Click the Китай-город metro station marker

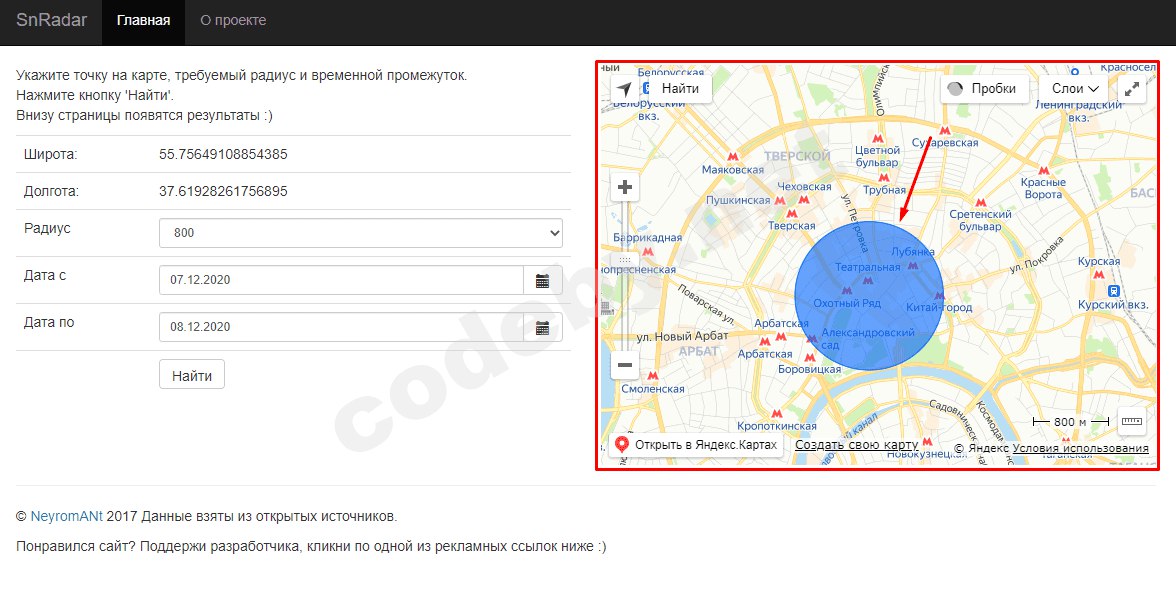click(x=939, y=296)
